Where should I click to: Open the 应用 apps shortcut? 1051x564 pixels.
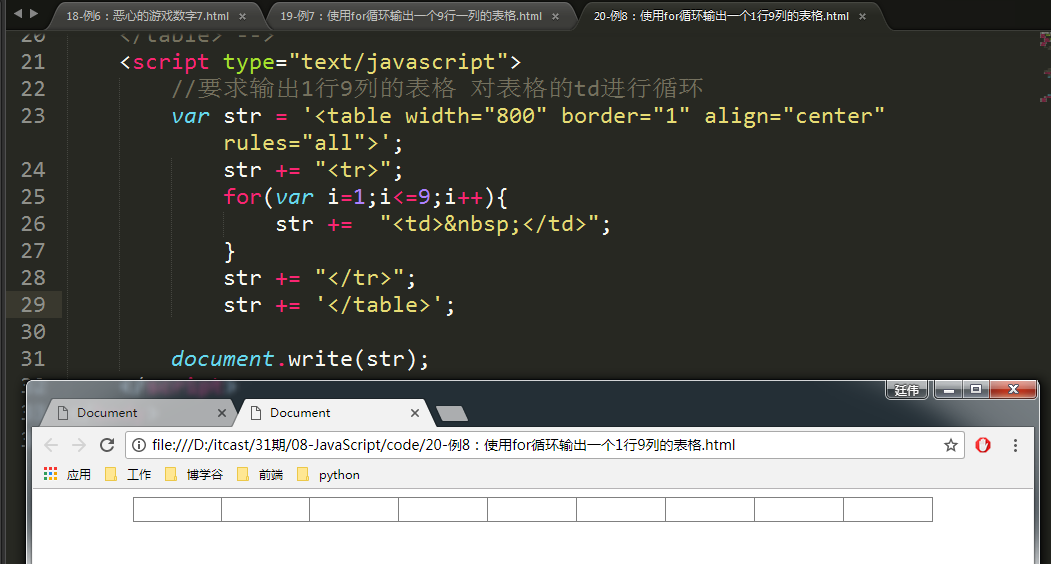click(67, 475)
